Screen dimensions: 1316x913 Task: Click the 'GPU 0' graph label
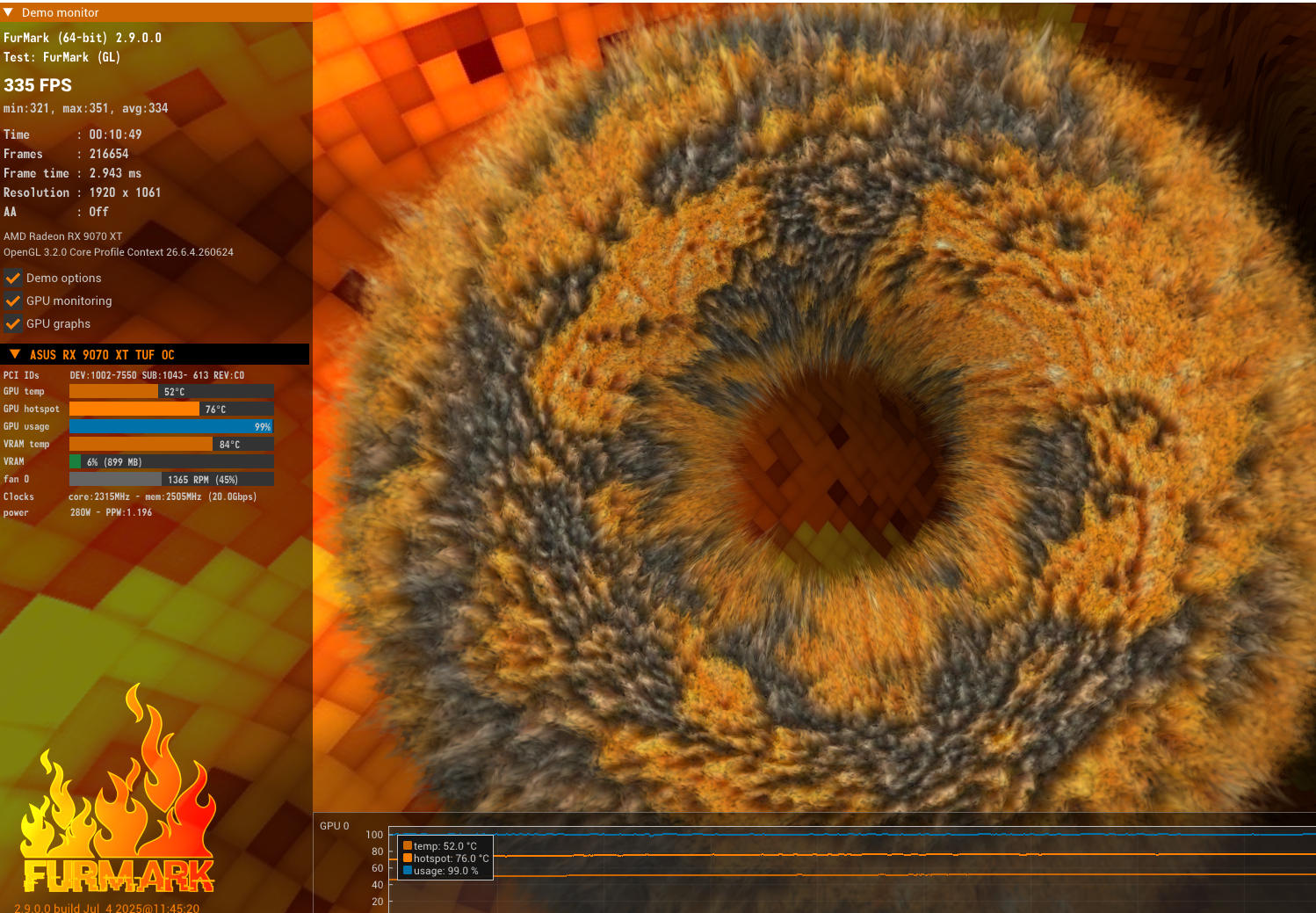click(334, 826)
